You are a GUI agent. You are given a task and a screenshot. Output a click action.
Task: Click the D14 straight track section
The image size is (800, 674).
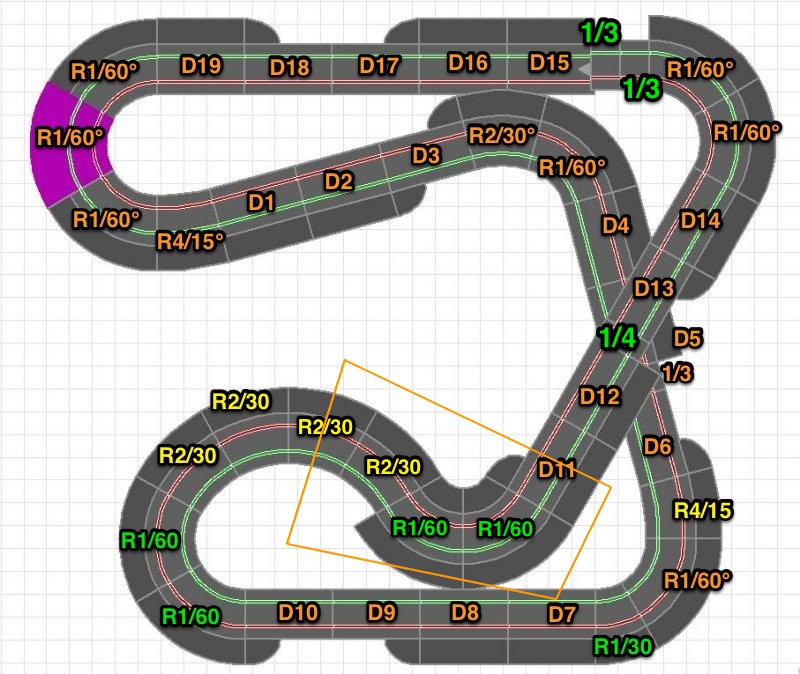700,220
